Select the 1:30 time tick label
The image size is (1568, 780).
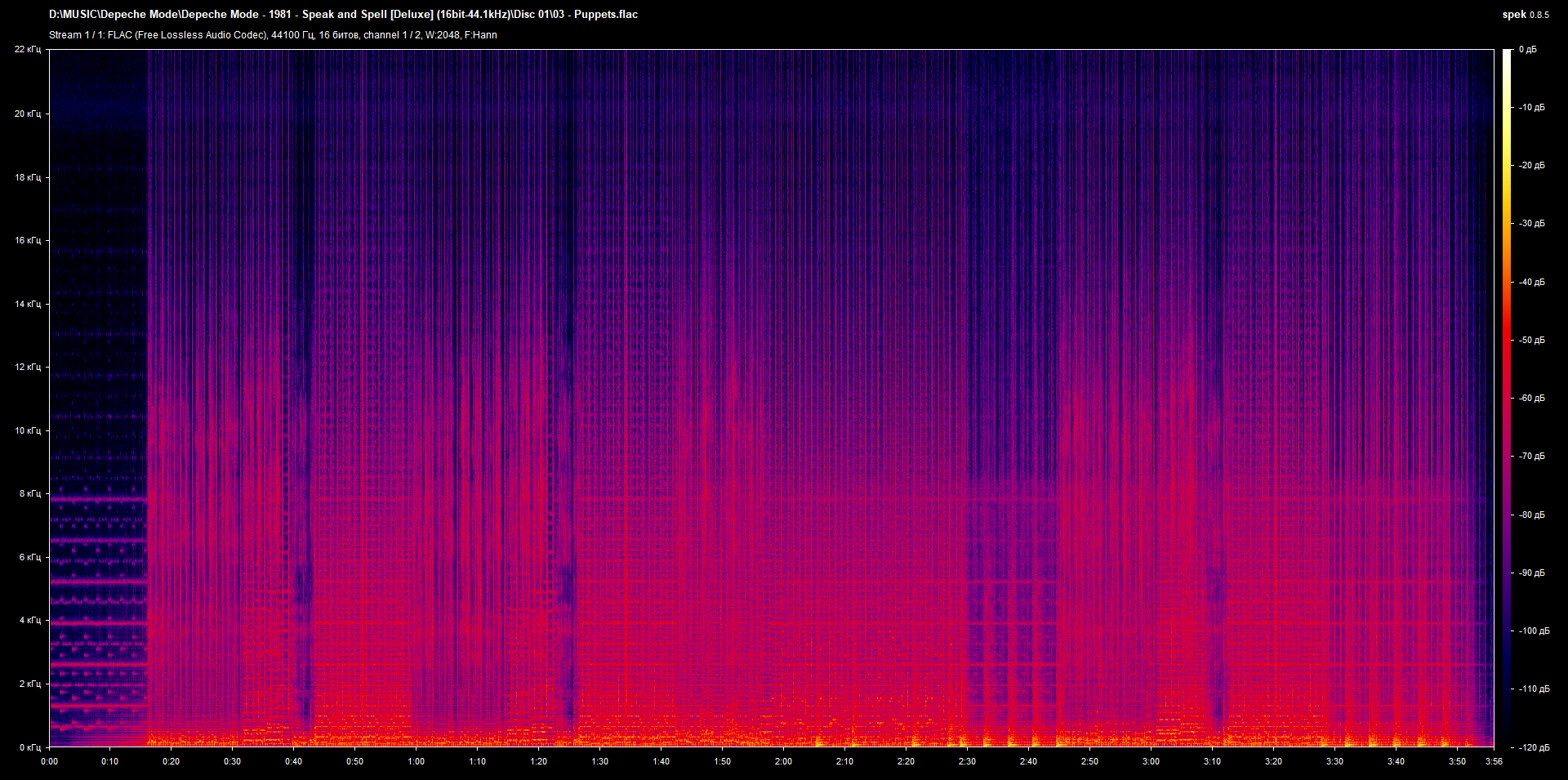coord(599,761)
